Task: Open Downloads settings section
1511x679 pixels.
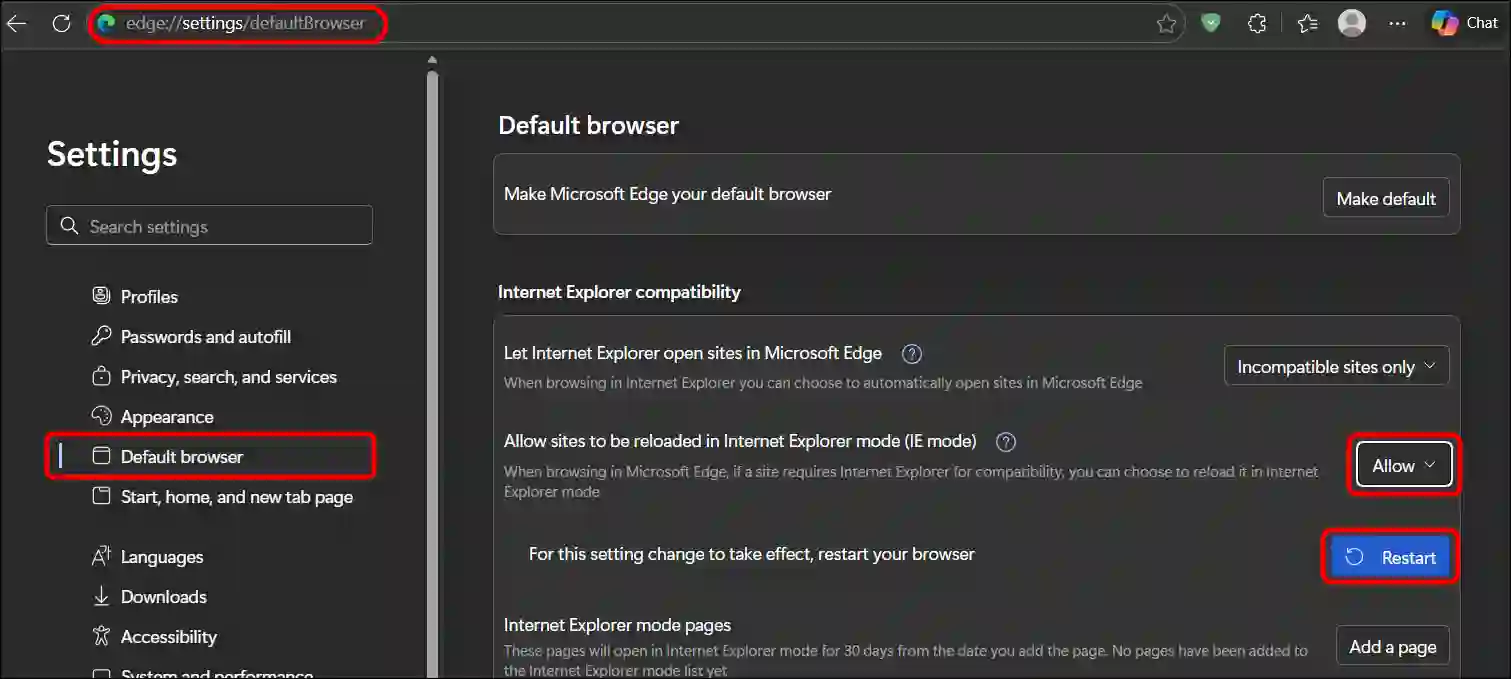Action: (163, 596)
